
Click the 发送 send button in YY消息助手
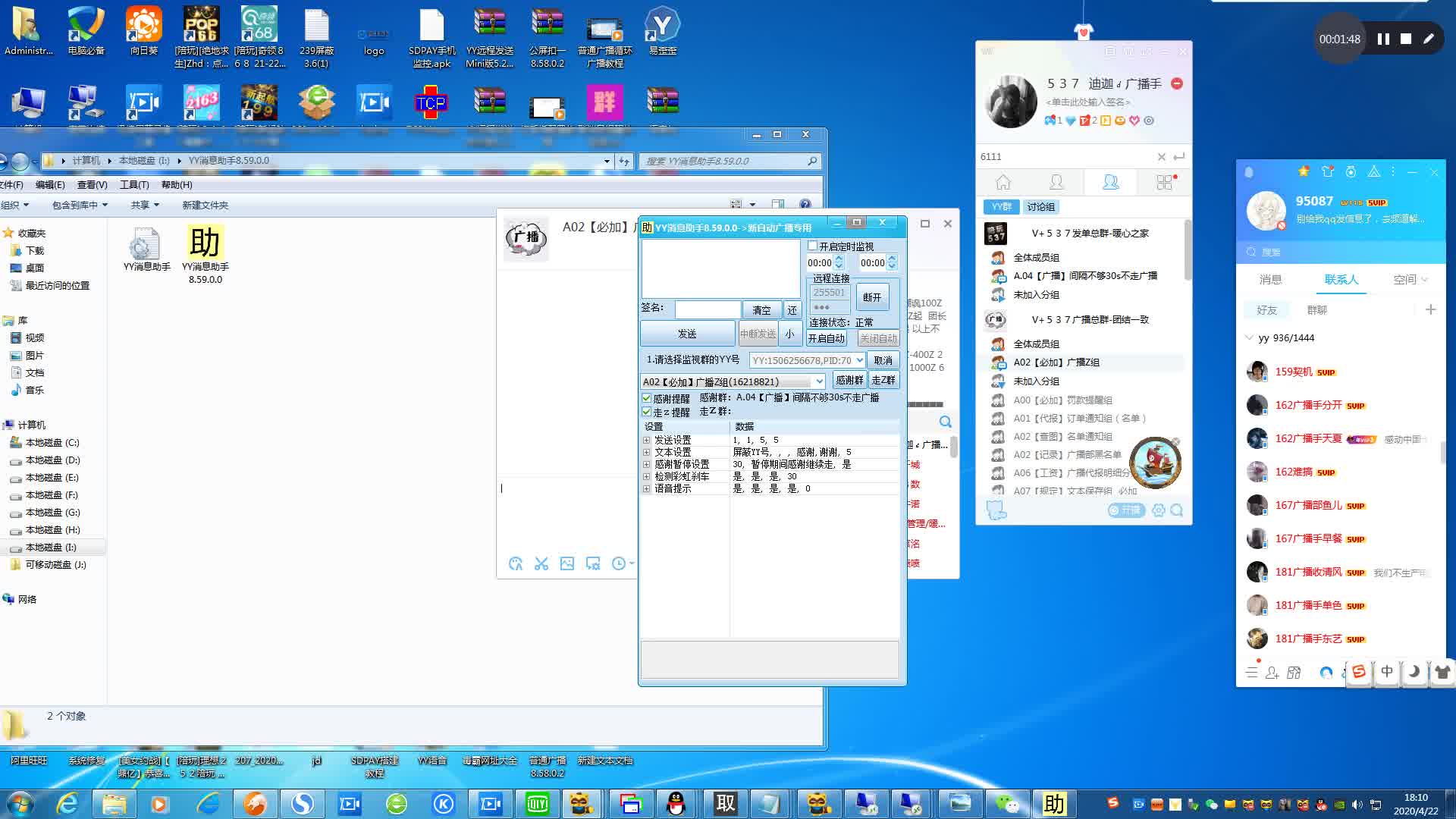(x=687, y=334)
